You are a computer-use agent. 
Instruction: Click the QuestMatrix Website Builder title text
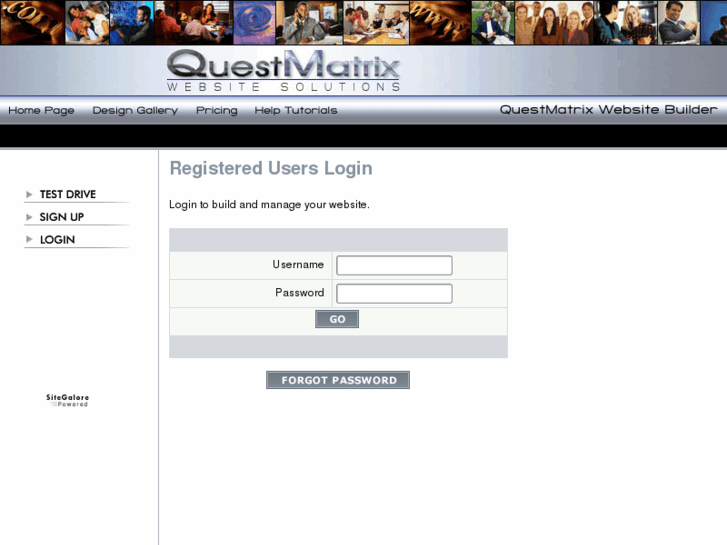tap(608, 109)
